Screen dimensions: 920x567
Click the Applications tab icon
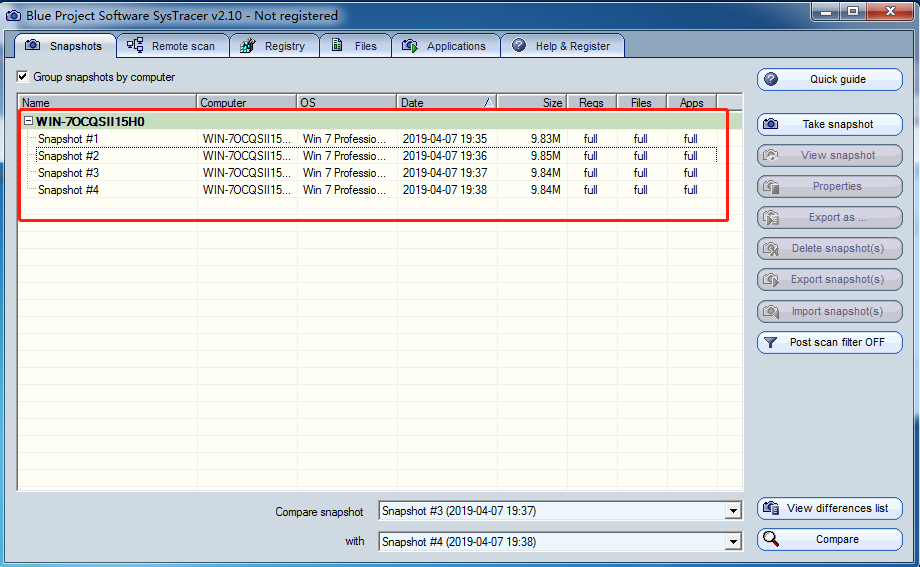[410, 45]
